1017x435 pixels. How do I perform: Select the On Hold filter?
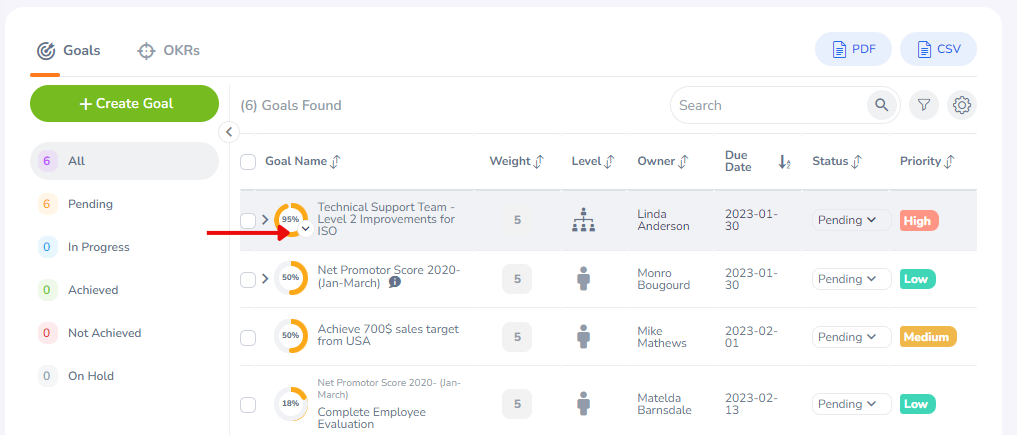pos(125,376)
